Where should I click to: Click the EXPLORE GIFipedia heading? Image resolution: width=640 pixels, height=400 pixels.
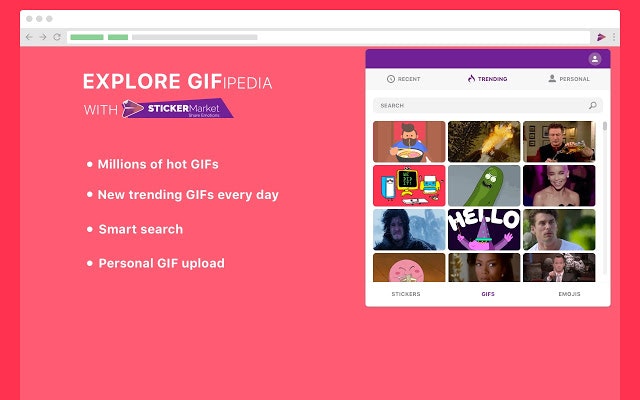tap(178, 82)
